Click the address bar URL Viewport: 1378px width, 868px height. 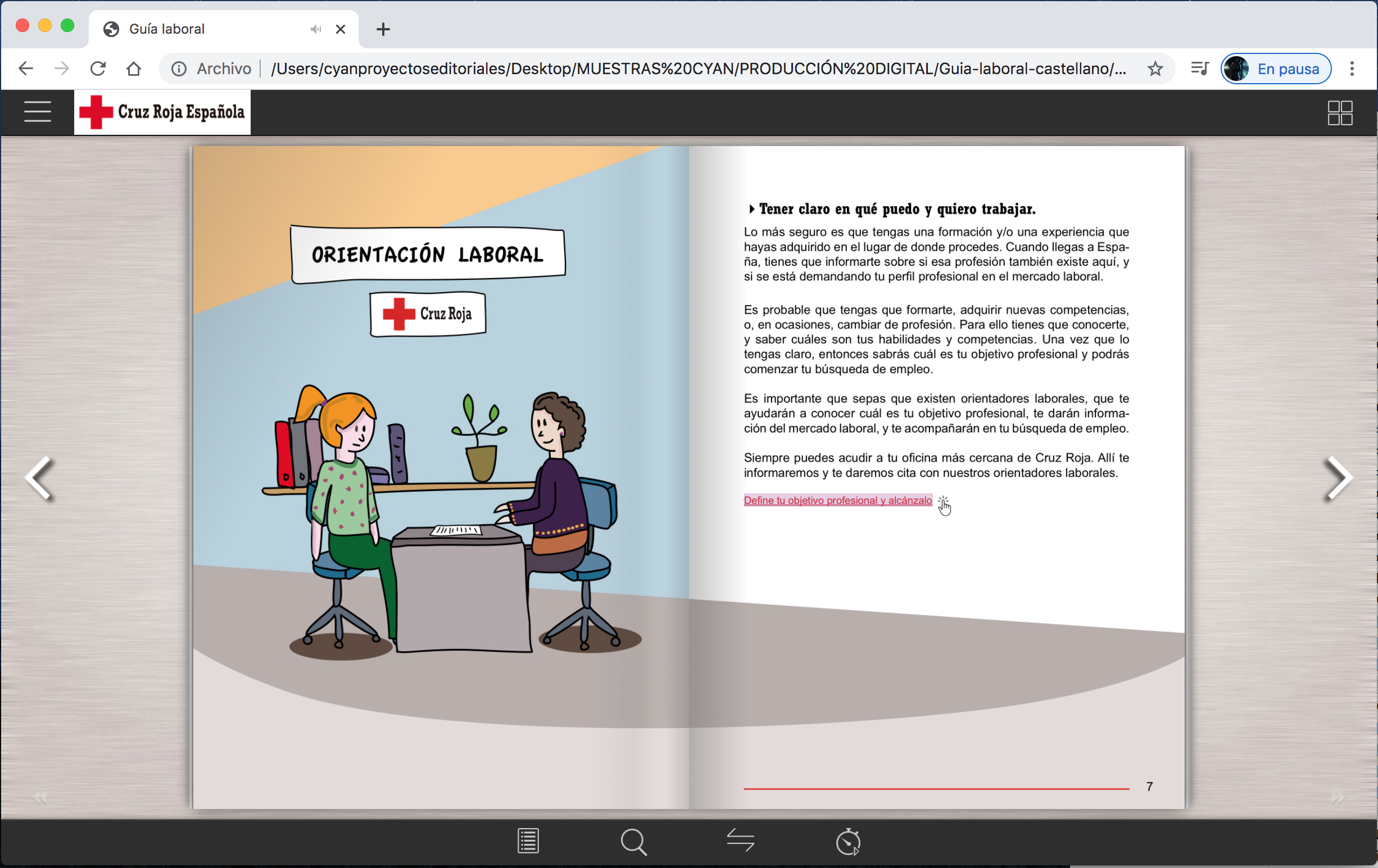[x=699, y=69]
